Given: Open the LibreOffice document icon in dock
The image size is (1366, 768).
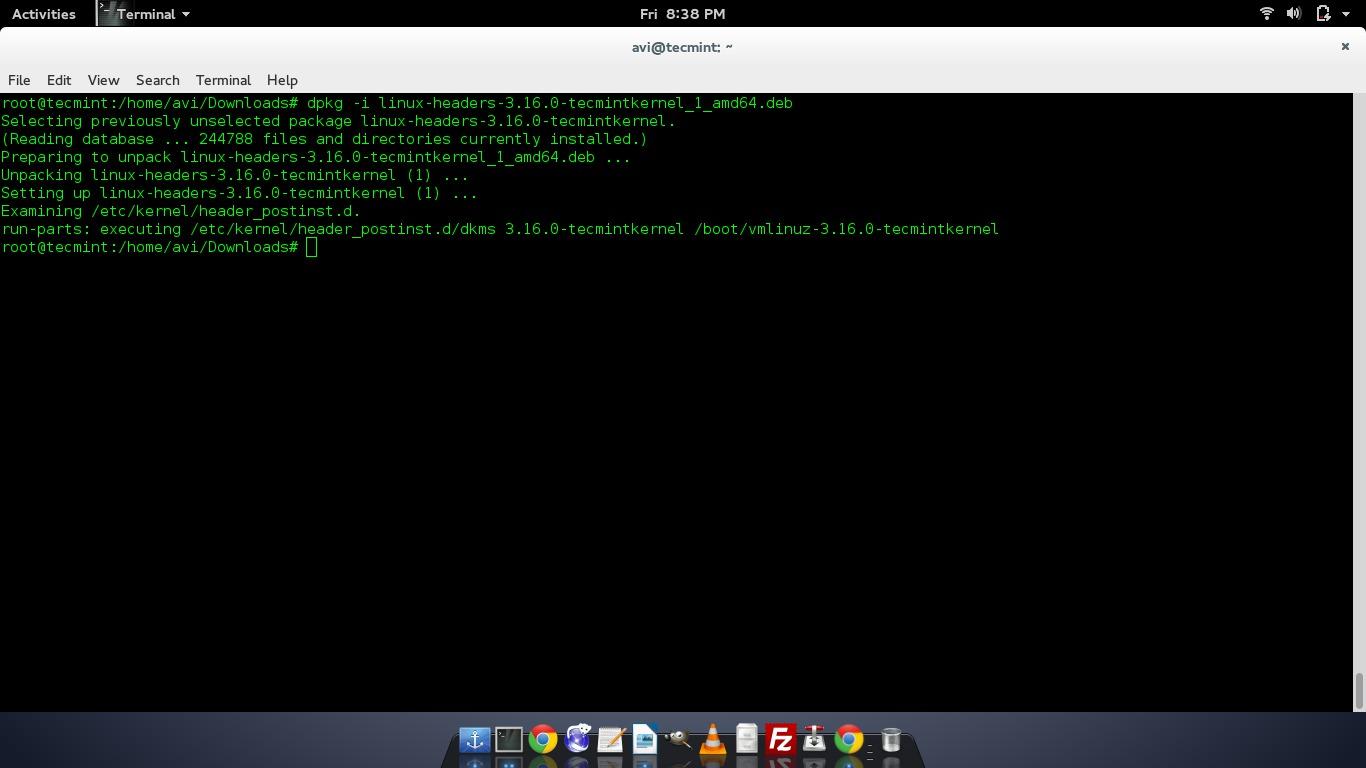Looking at the screenshot, I should [645, 739].
